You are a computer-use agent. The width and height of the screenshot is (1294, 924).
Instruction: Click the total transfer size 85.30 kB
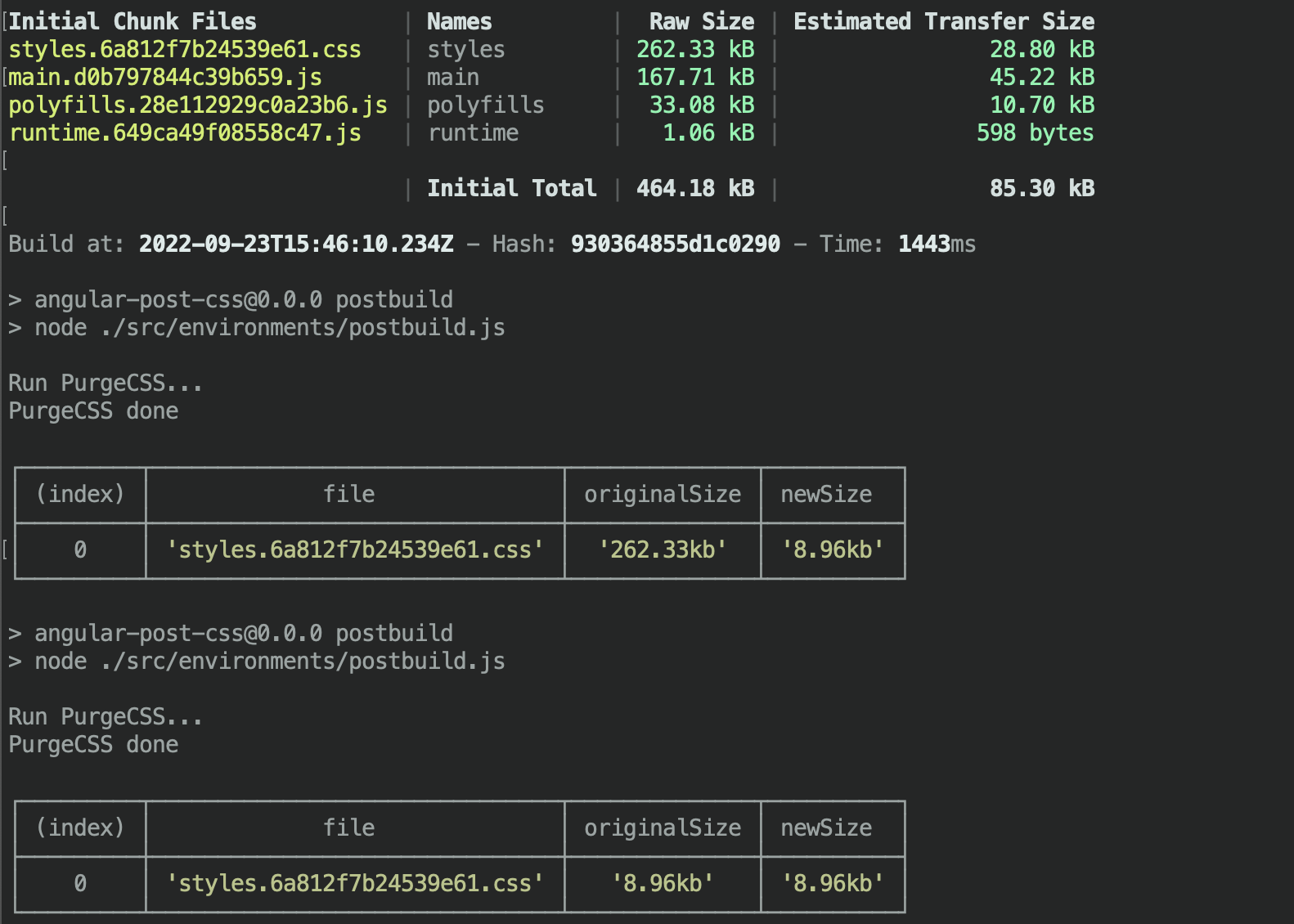(x=1042, y=189)
